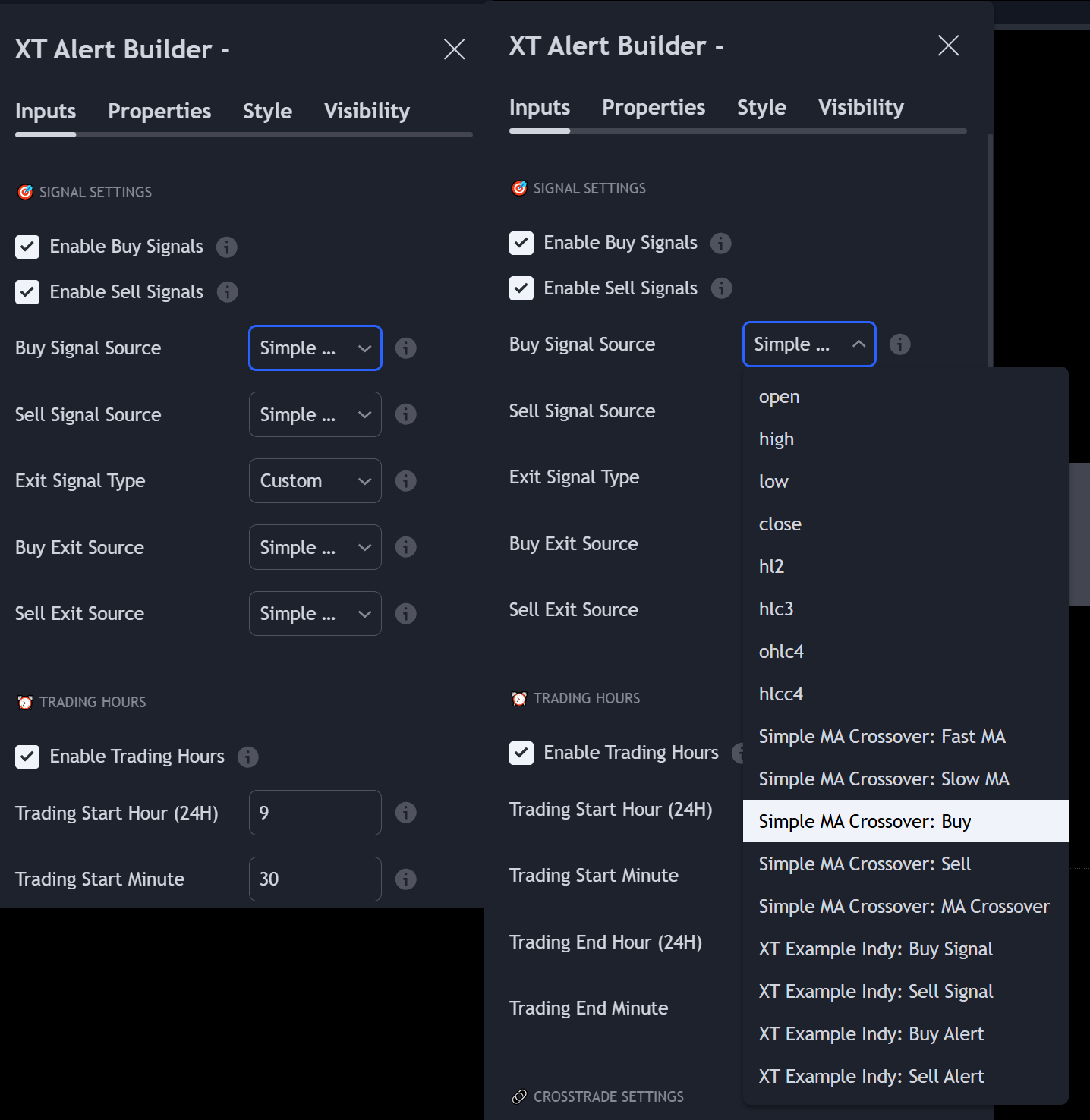Switch to the Properties tab
Screen dimensions: 1090x1120
tap(159, 111)
